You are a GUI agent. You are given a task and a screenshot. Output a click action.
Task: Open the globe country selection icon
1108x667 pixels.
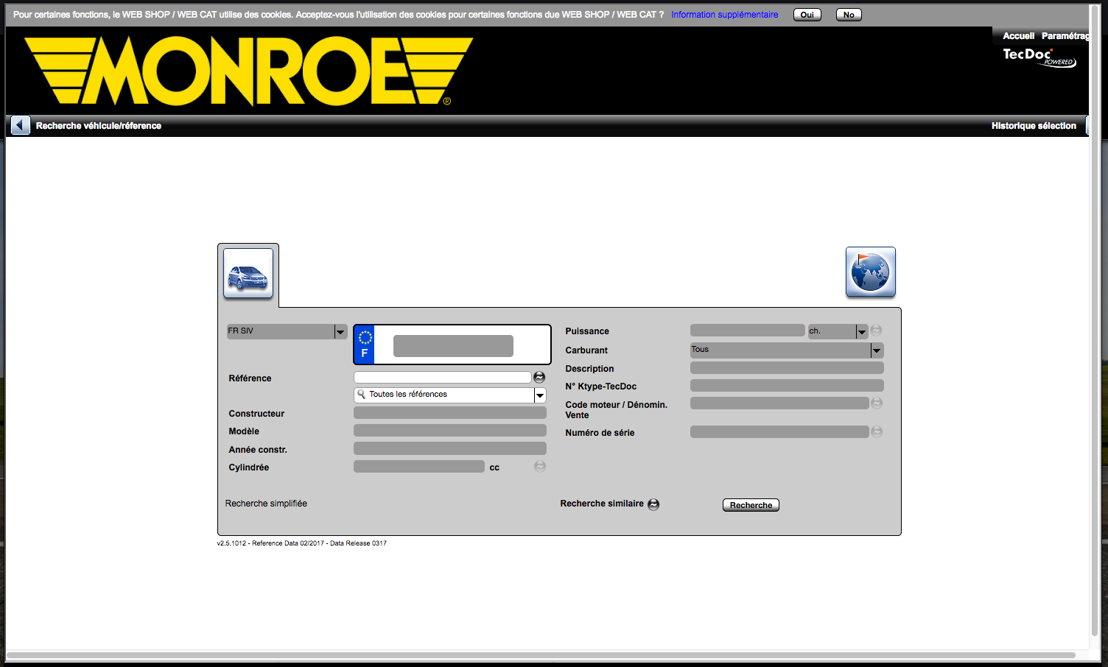point(871,272)
